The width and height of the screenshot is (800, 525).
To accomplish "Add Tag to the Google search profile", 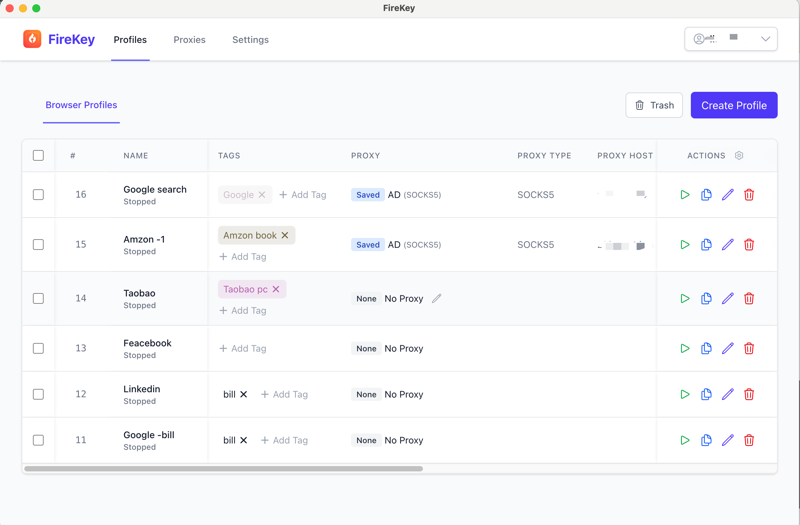I will [x=303, y=195].
